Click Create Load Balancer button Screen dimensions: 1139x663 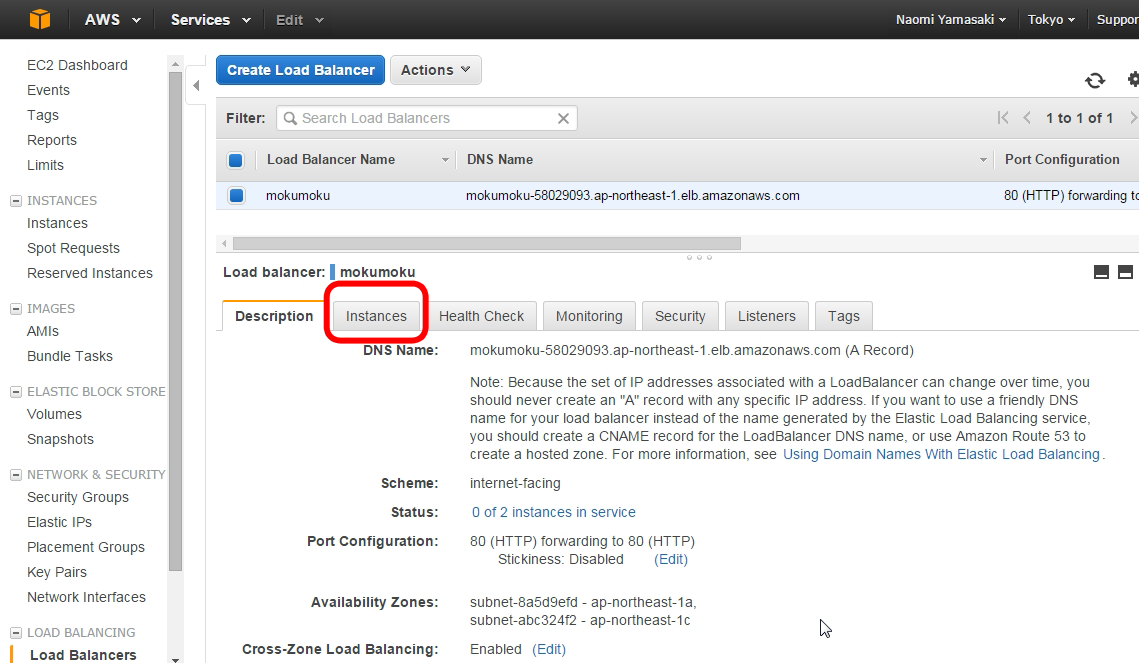300,70
